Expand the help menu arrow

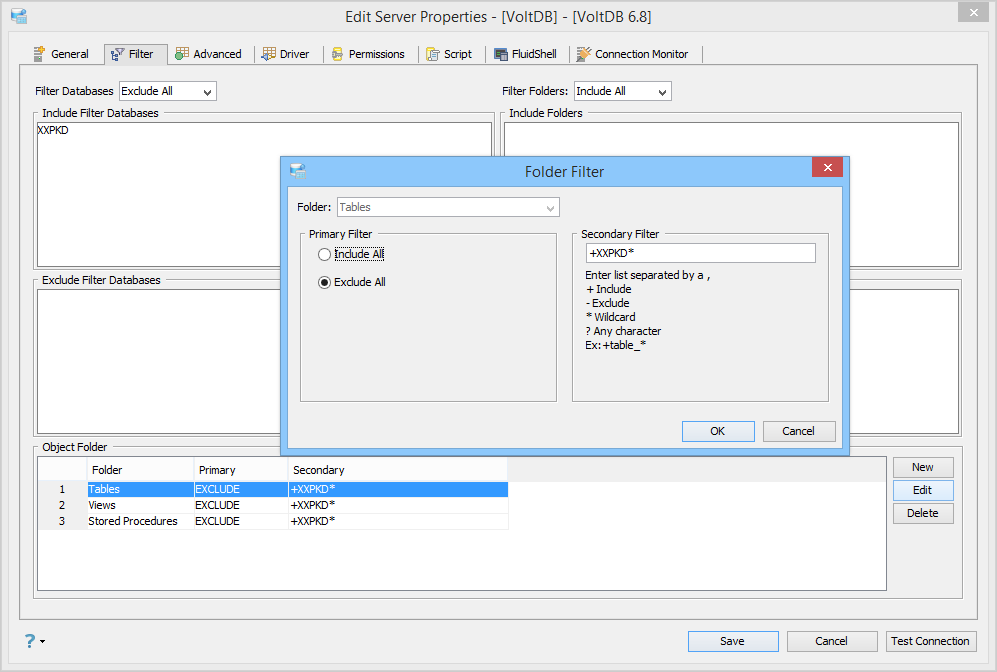43,641
